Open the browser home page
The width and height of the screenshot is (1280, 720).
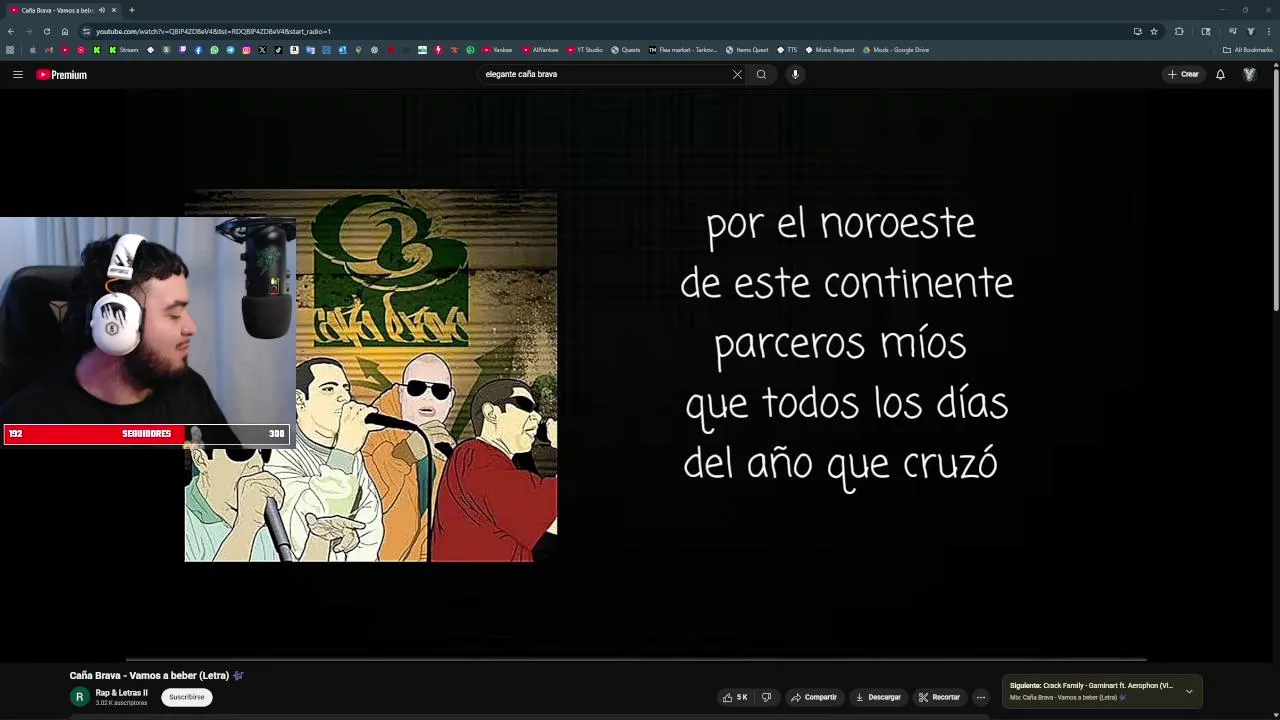click(x=65, y=31)
